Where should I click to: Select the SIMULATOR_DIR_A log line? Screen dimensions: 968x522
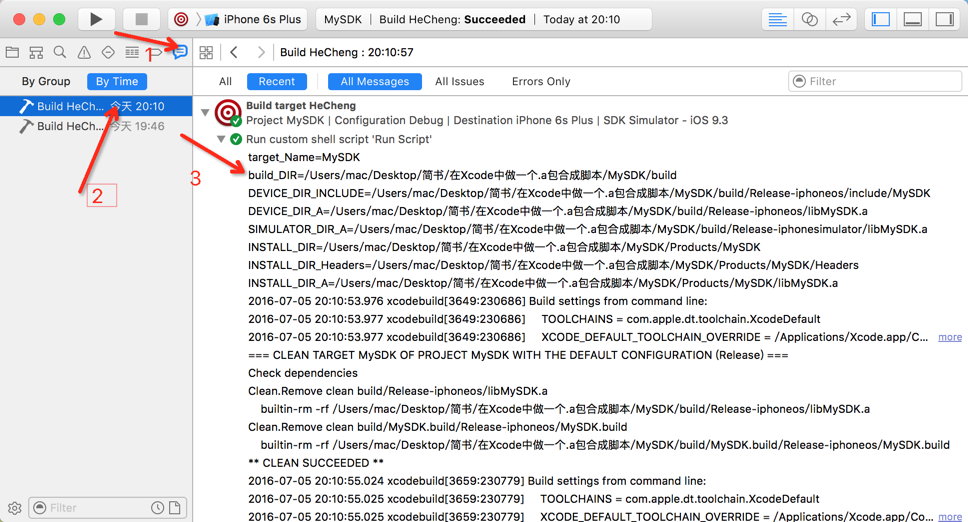point(588,230)
